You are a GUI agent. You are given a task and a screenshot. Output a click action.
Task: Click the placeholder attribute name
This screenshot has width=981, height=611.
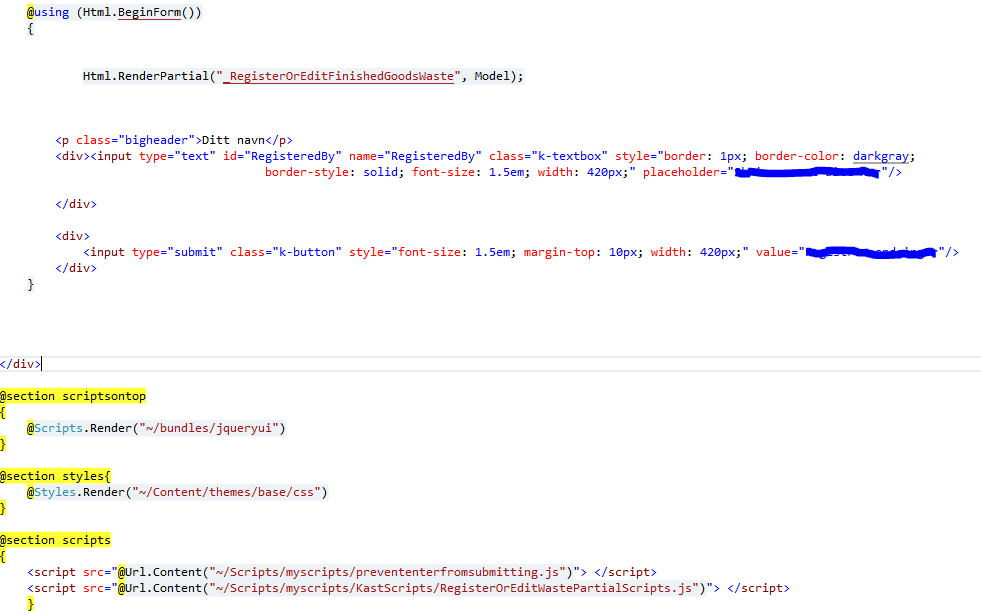click(x=681, y=172)
